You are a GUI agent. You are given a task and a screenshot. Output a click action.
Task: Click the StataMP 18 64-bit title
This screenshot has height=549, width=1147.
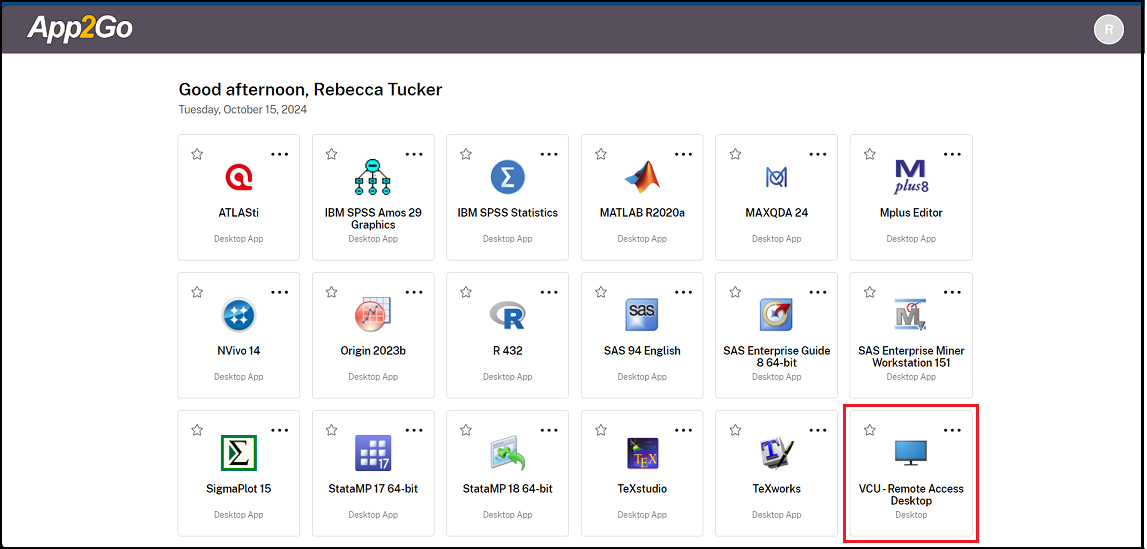click(x=508, y=488)
